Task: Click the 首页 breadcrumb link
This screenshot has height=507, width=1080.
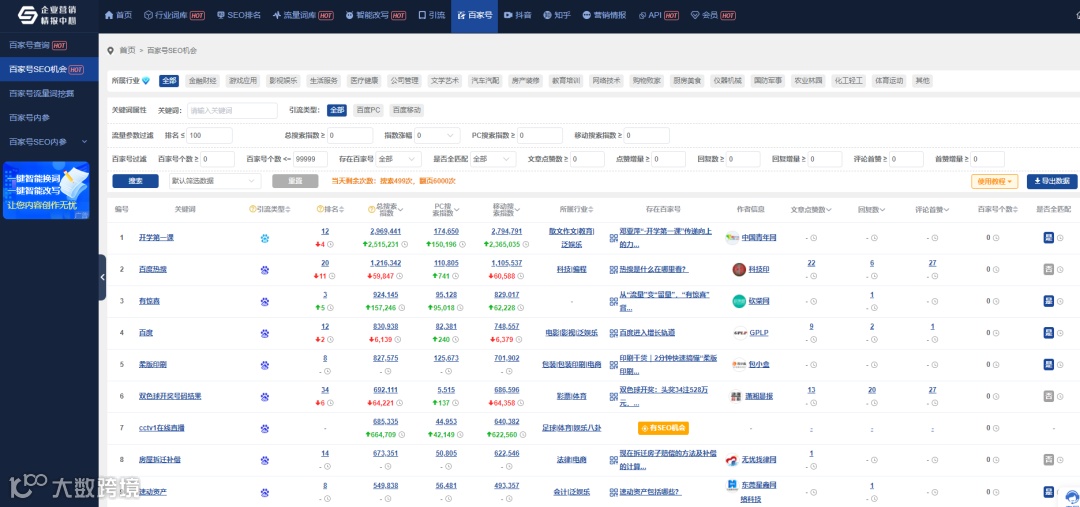Action: point(127,51)
